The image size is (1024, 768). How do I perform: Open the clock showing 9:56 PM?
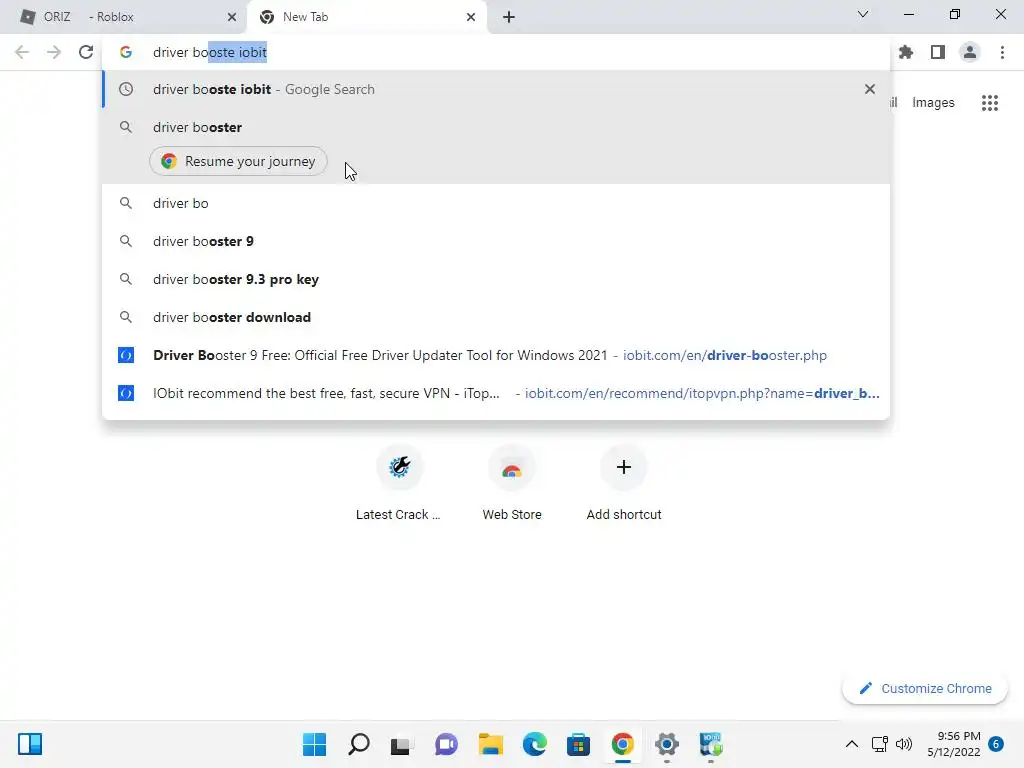(953, 744)
